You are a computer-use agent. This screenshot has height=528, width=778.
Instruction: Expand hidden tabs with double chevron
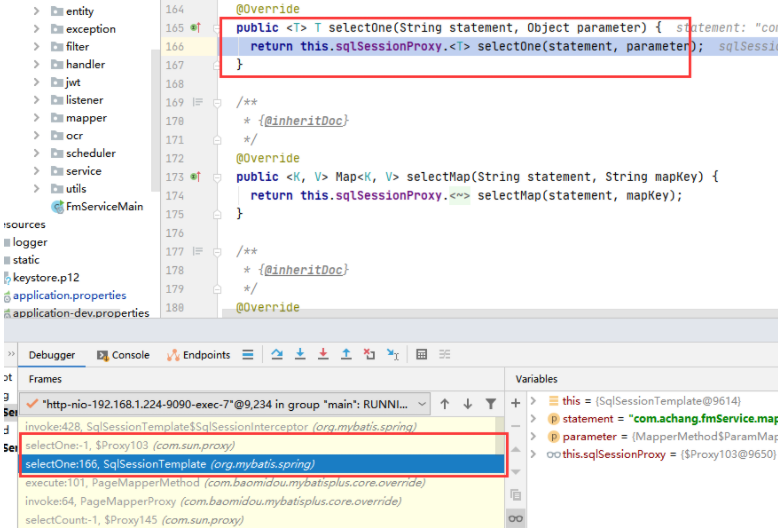[11, 354]
